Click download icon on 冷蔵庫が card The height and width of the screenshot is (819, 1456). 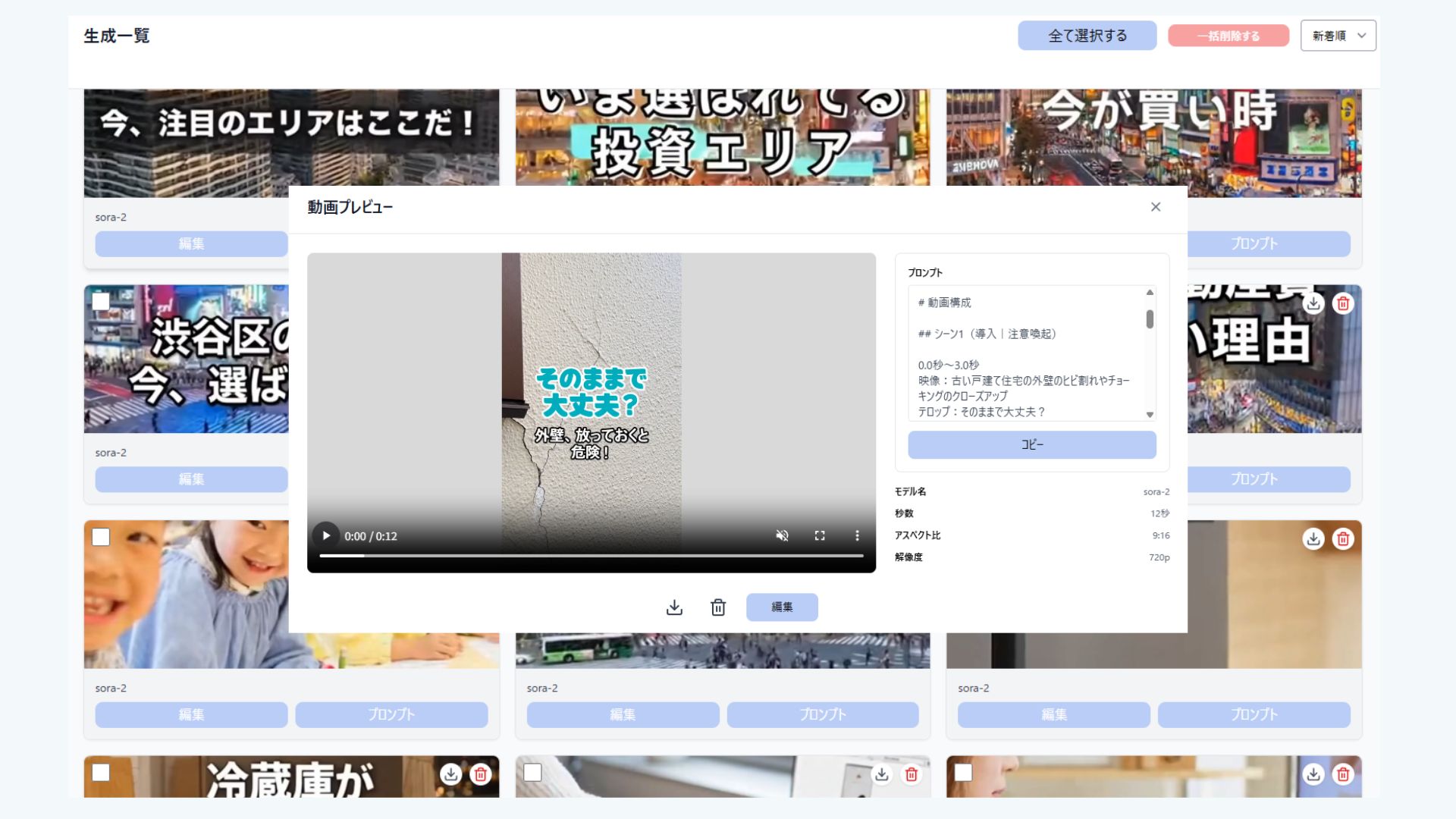[x=450, y=774]
